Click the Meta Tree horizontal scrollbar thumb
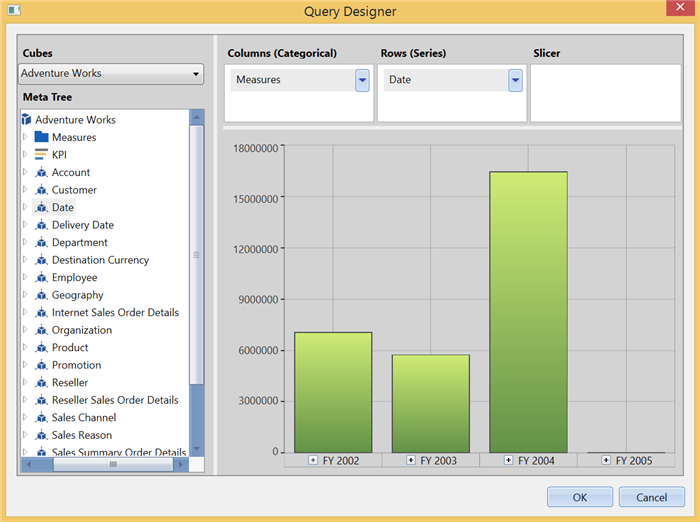 [113, 464]
